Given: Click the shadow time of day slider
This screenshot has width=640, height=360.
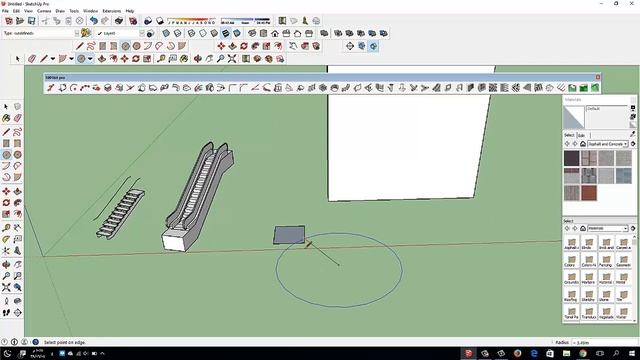Looking at the screenshot, I should (x=245, y=20).
